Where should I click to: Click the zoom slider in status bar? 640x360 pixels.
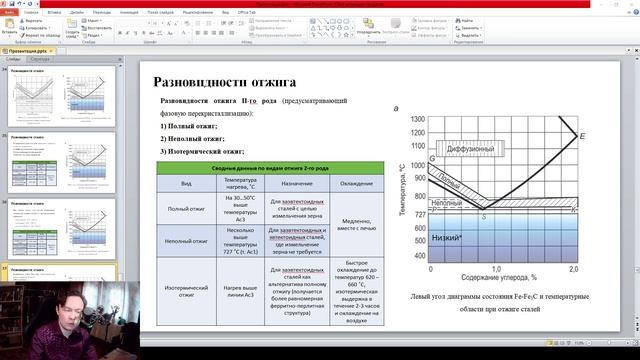coord(609,343)
